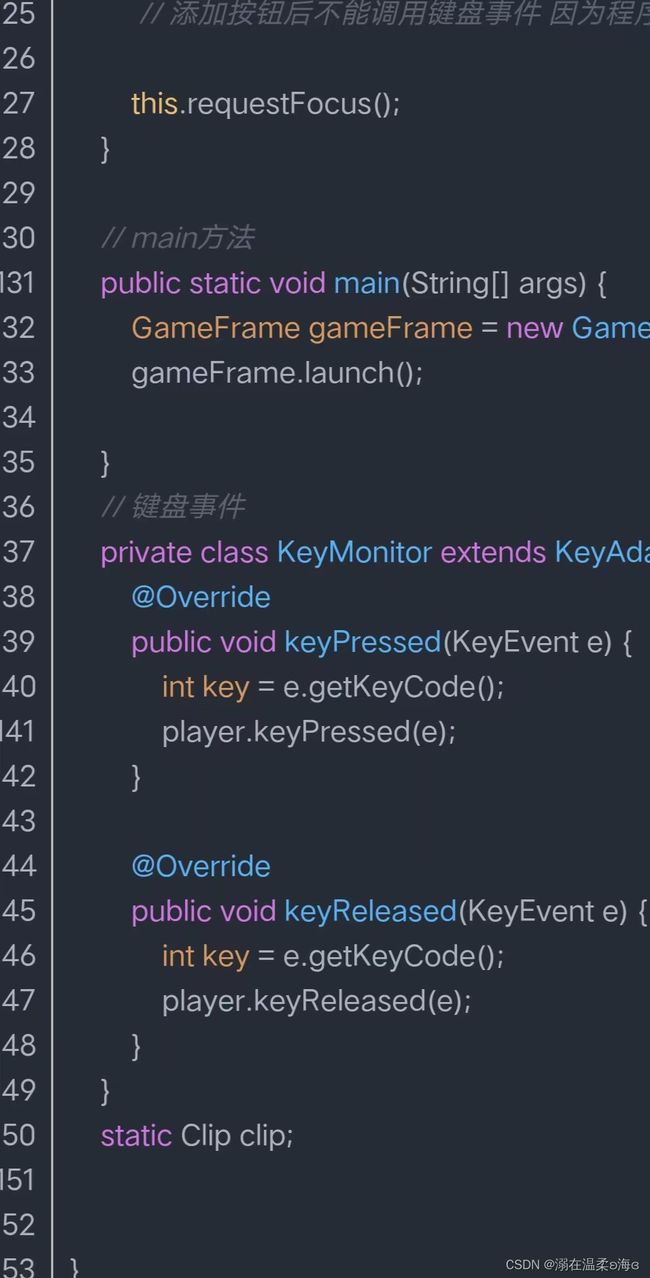This screenshot has width=650, height=1278.
Task: Click the 键盘事件 comment
Action: click(x=173, y=507)
